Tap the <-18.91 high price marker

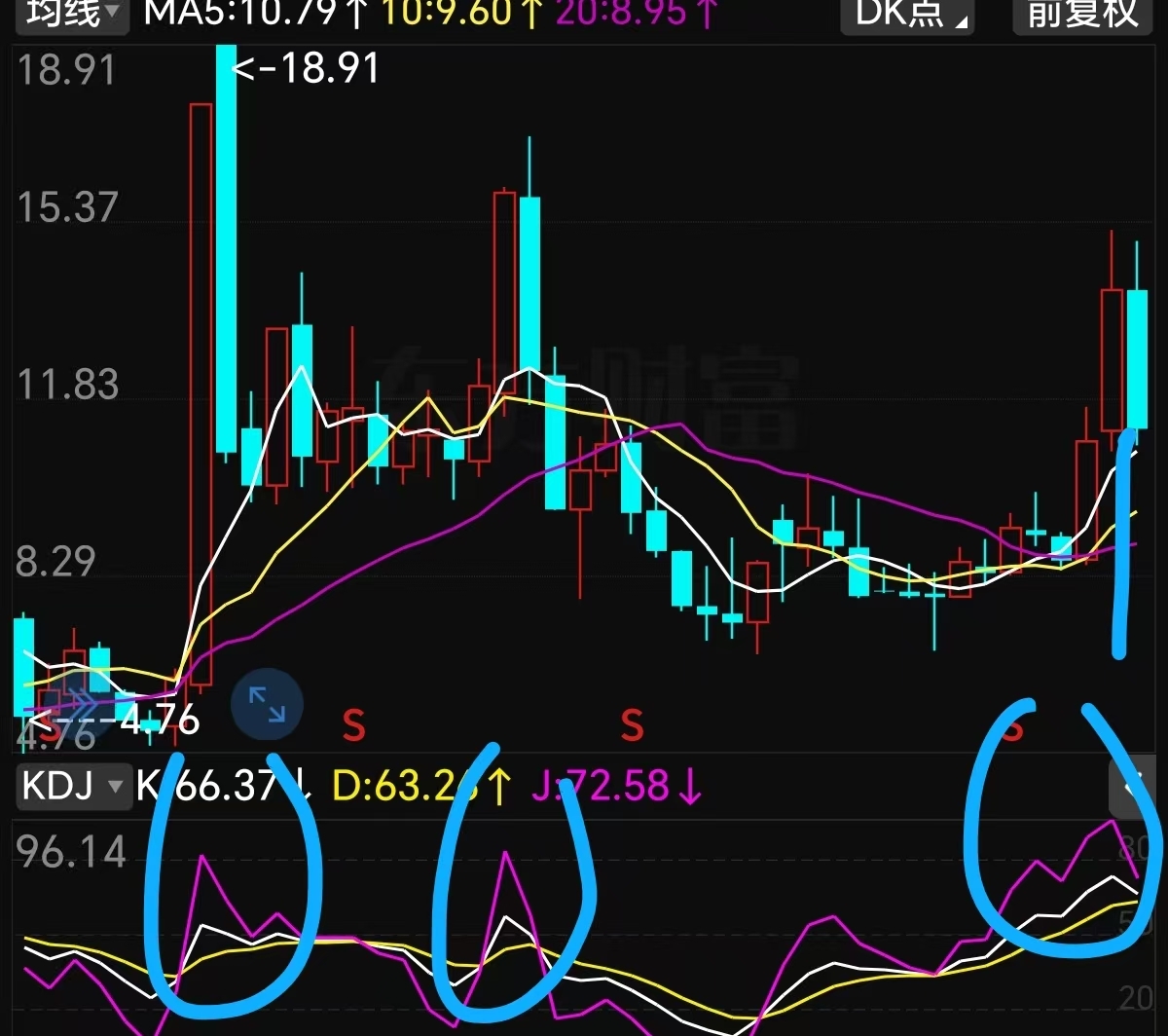(306, 69)
